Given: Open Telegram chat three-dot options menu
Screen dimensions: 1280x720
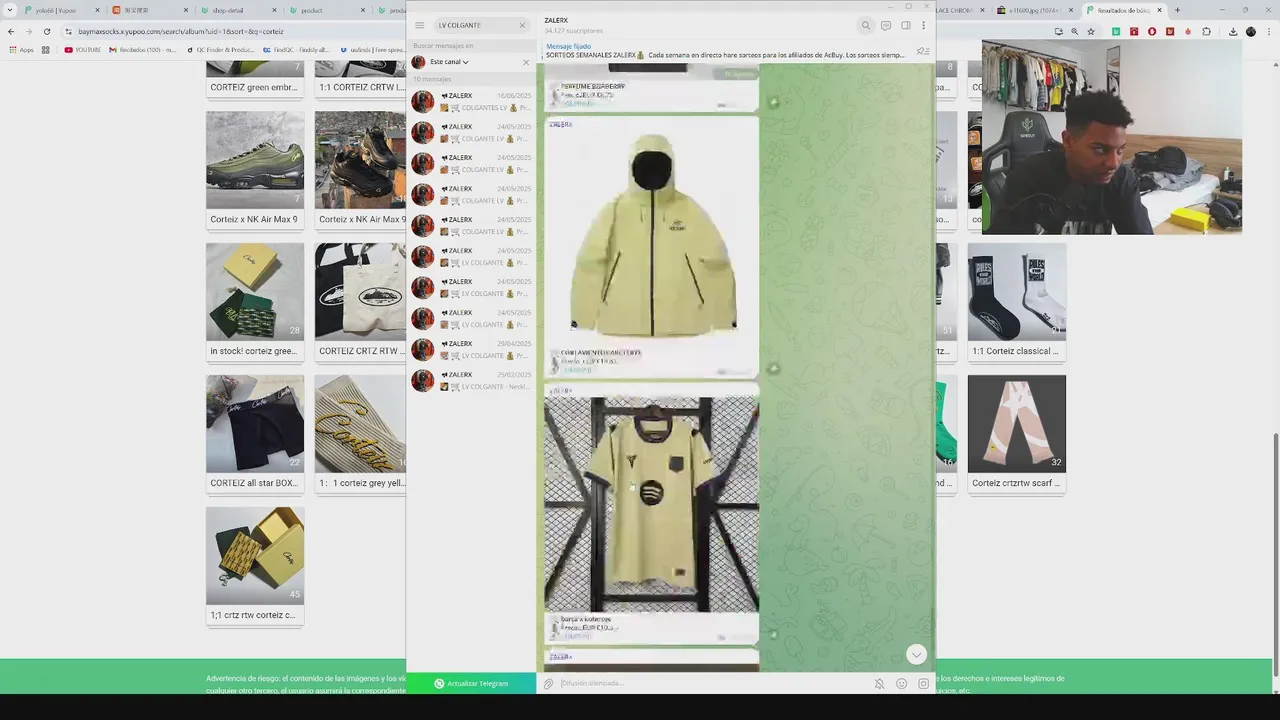Looking at the screenshot, I should tap(923, 25).
